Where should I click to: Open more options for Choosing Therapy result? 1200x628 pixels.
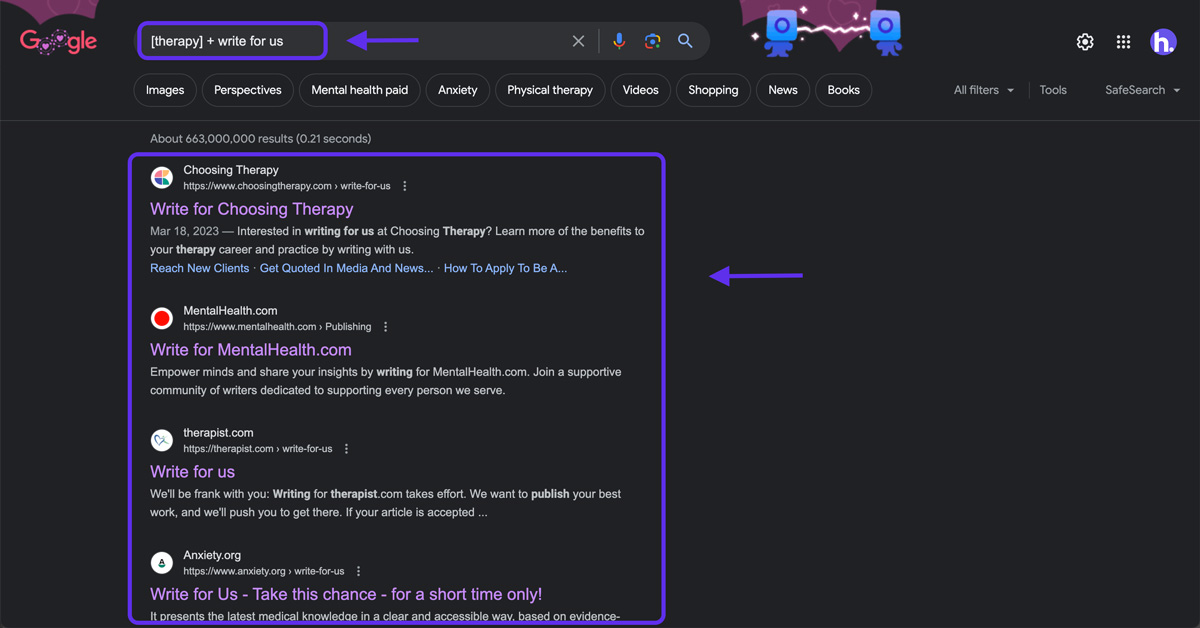(405, 186)
